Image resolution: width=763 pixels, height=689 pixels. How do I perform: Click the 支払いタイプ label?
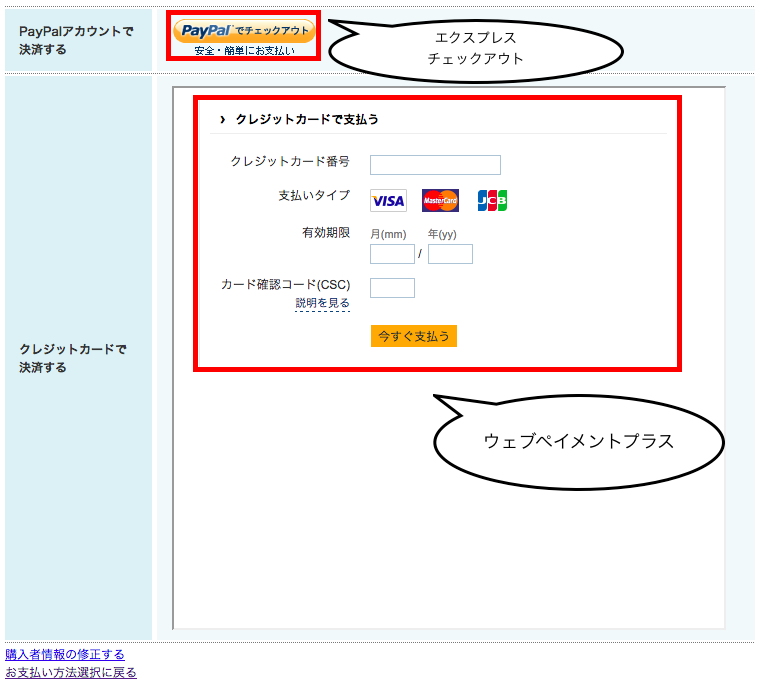[314, 195]
